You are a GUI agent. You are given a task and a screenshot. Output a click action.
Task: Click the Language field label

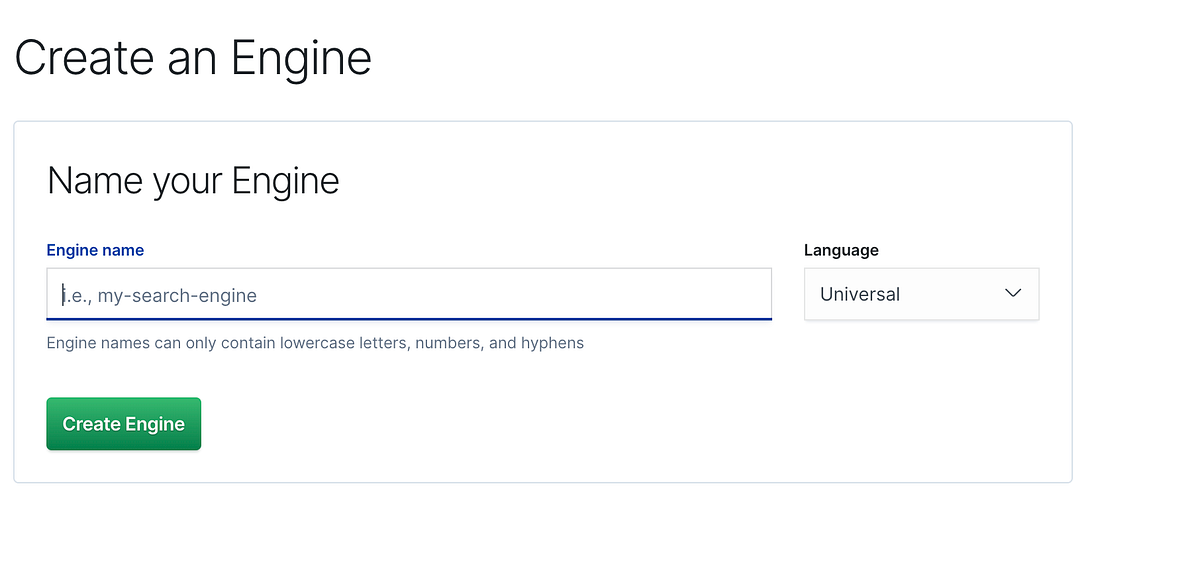pyautogui.click(x=840, y=250)
